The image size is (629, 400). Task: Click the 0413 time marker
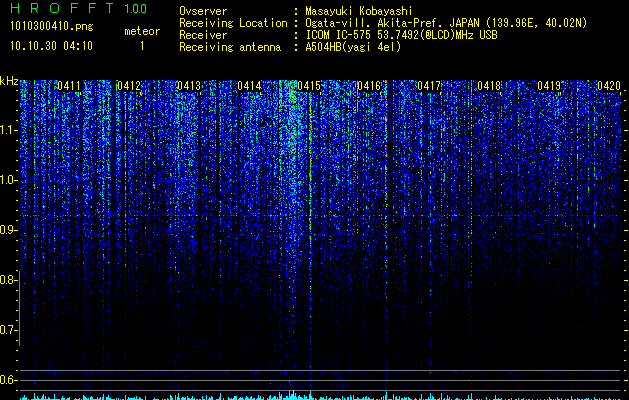coord(189,86)
